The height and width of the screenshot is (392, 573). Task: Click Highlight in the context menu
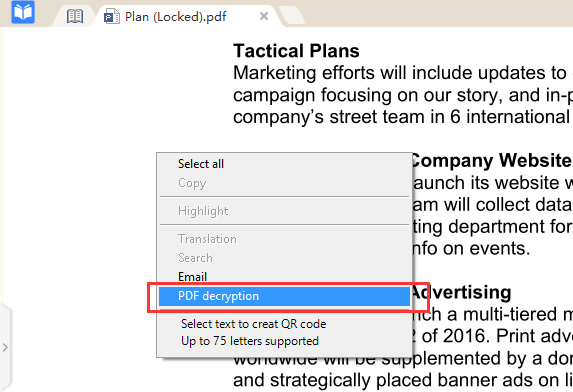coord(203,211)
